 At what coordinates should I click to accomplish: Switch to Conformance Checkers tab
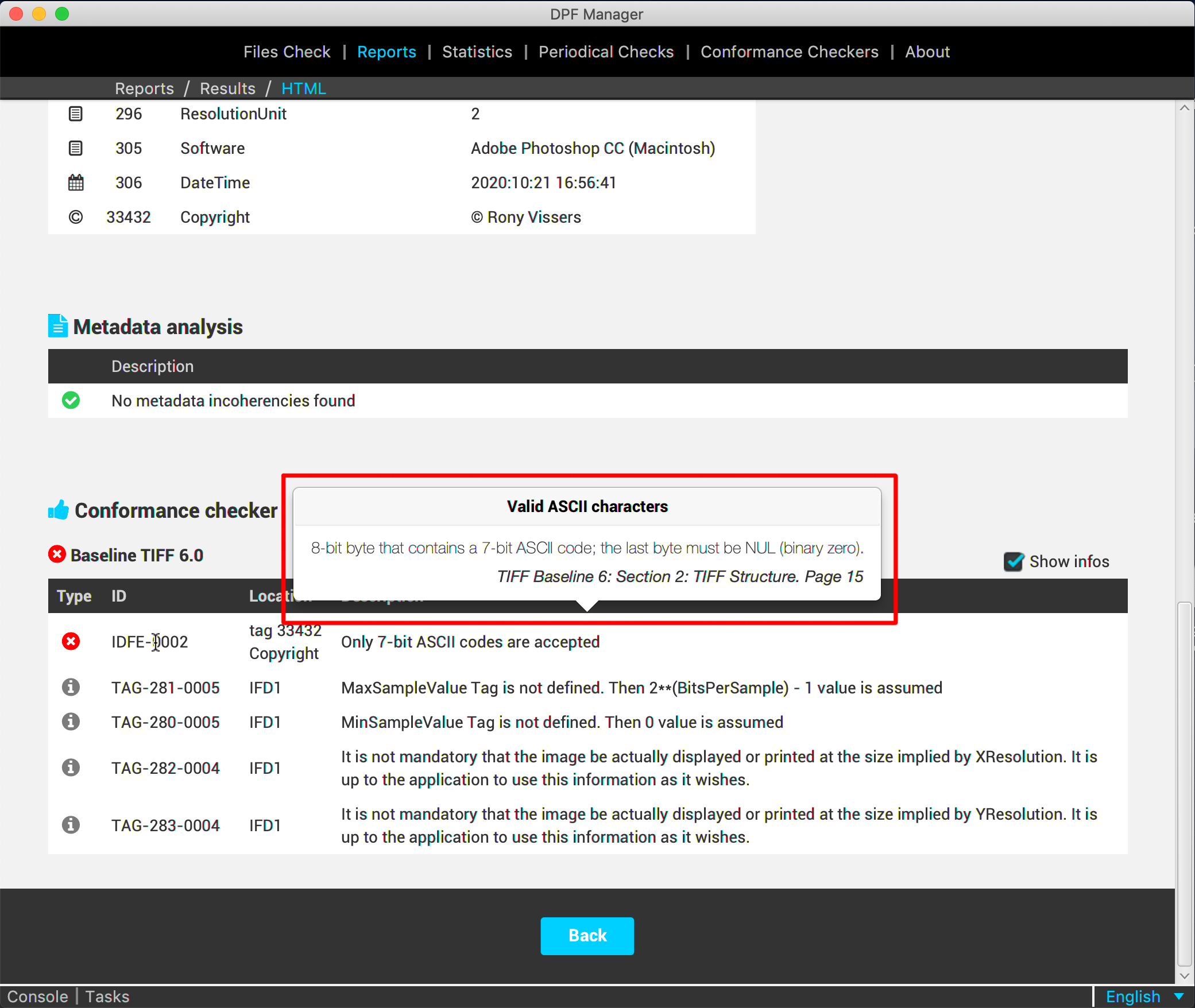[x=789, y=52]
